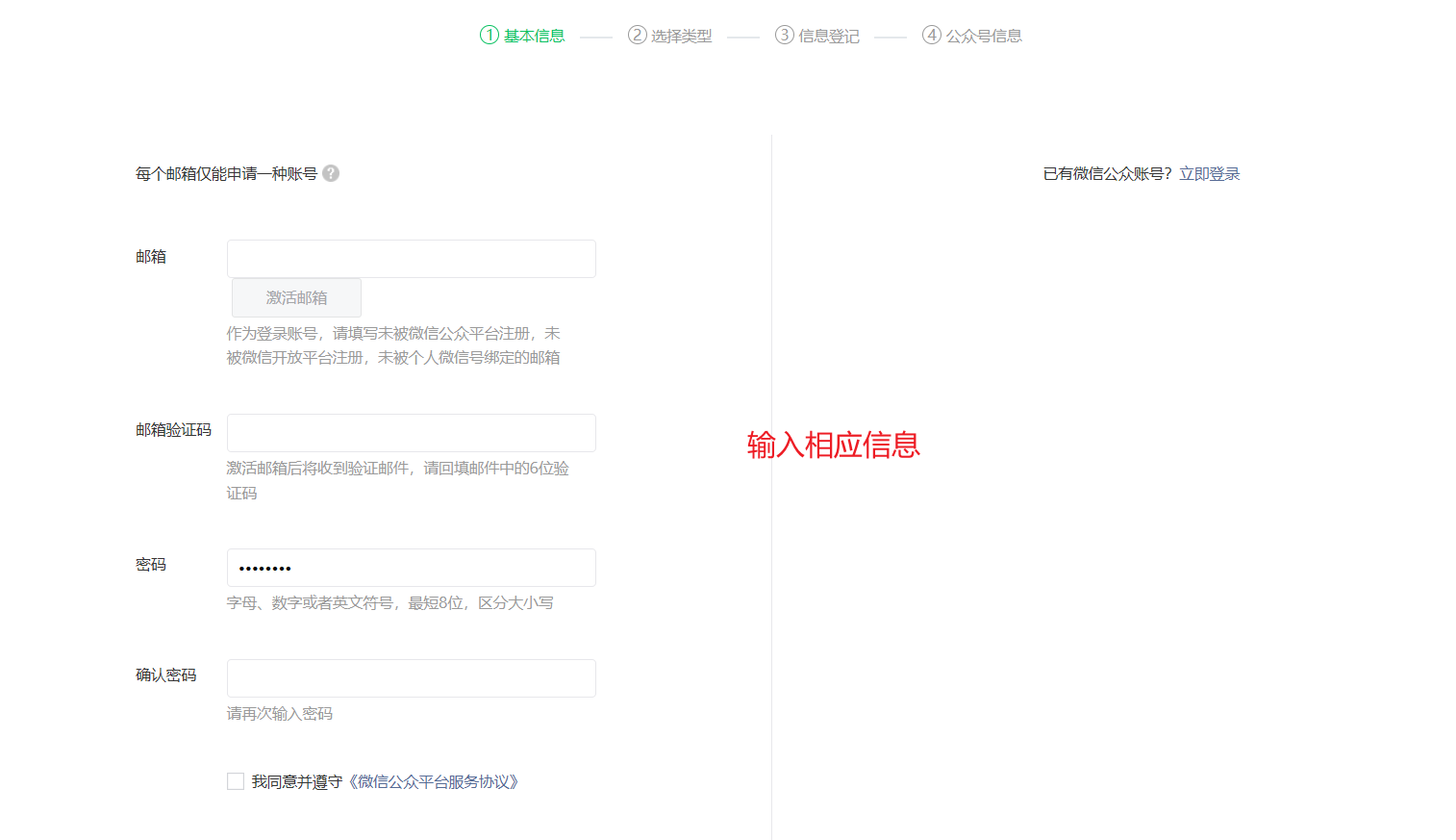The height and width of the screenshot is (840, 1456).
Task: Click the step 2 circle number icon
Action: (637, 36)
